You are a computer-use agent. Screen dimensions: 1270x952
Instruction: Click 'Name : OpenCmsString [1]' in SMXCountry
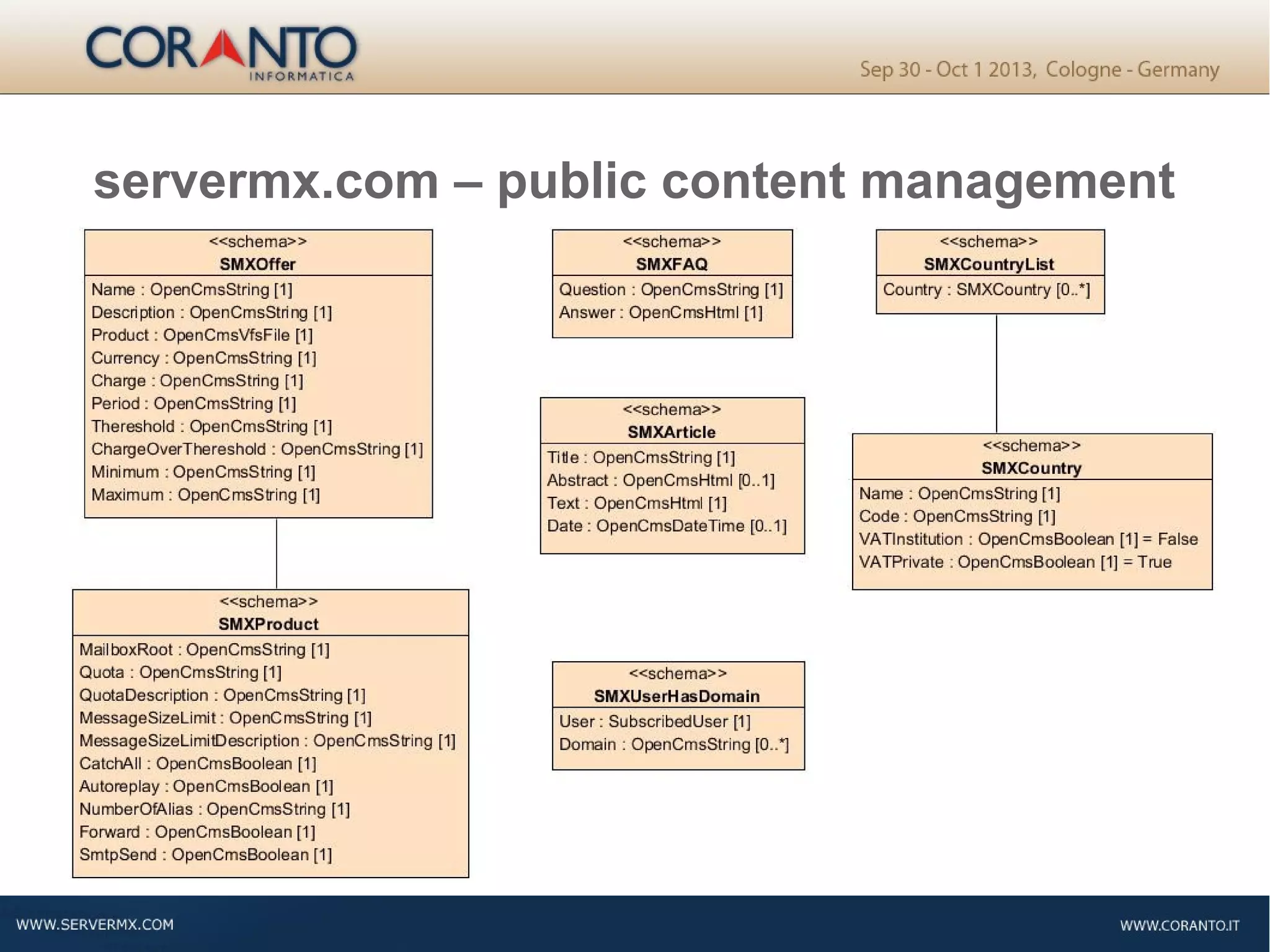coord(960,494)
